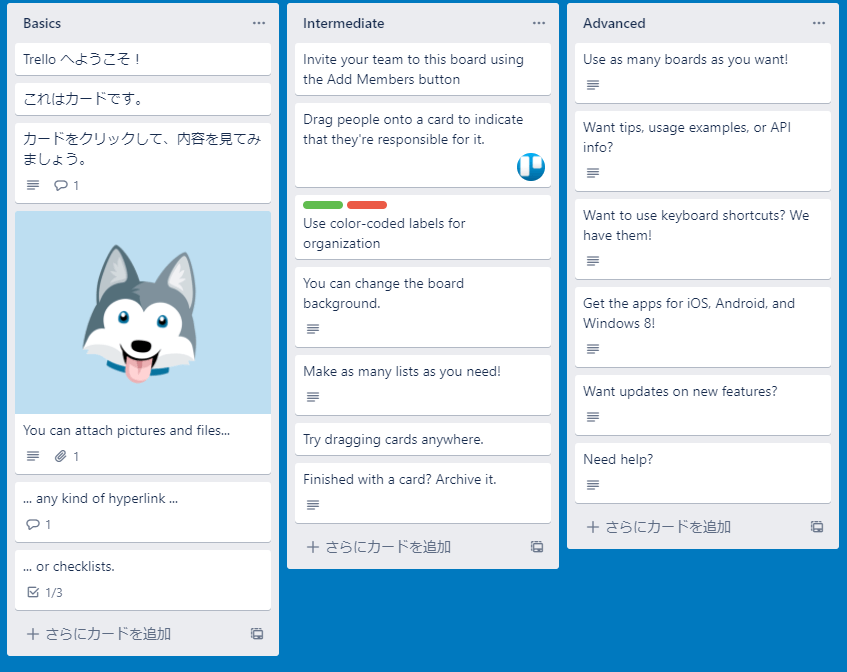The image size is (847, 672).
Task: Click description icon on Want updates card
Action: point(593,417)
